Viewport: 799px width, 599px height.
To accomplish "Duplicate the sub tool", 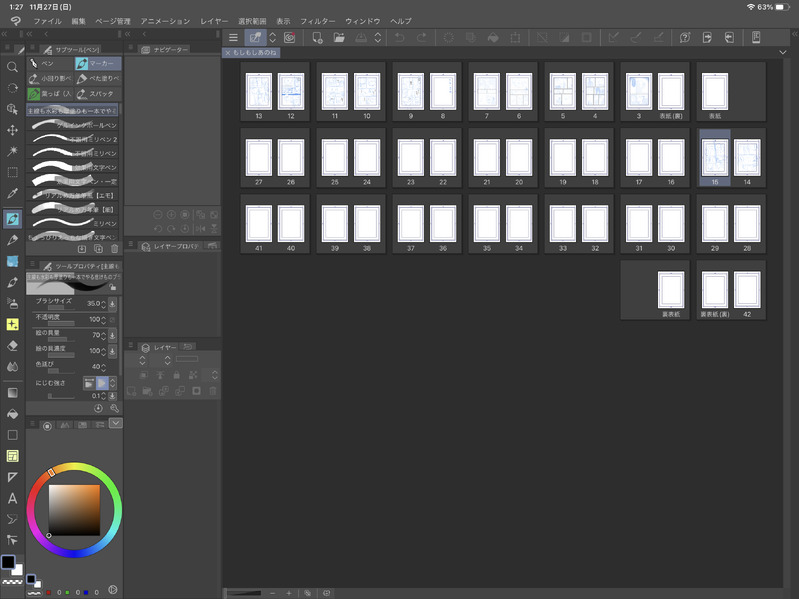I will point(98,249).
